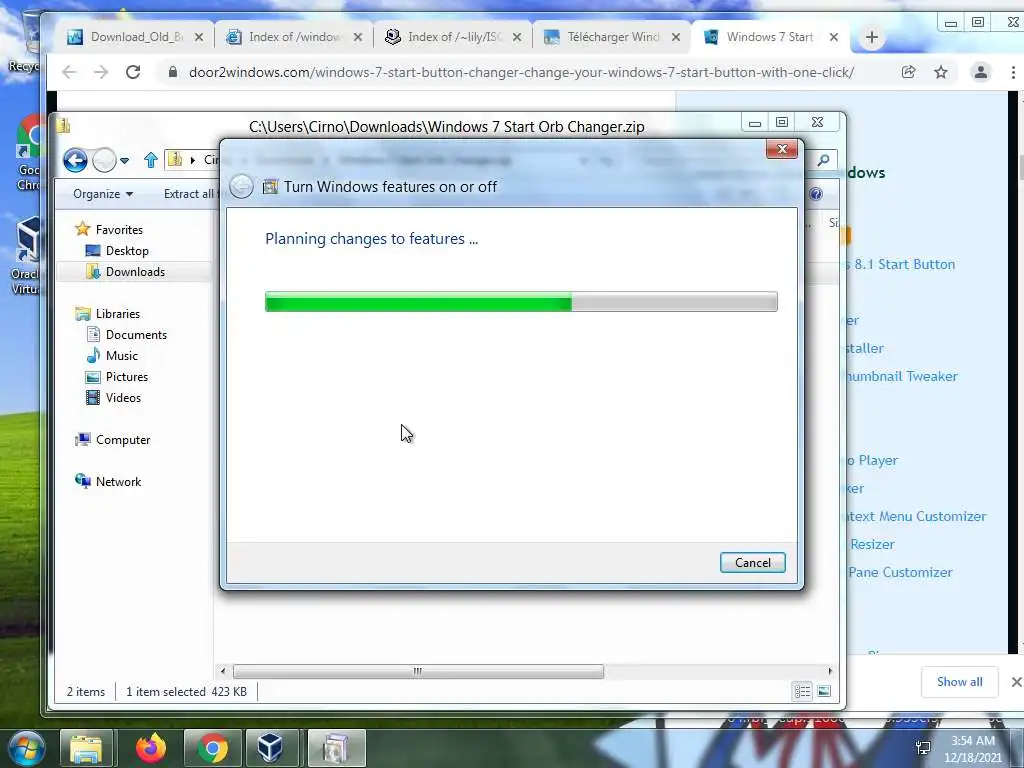The image size is (1024, 768).
Task: Click Explorer search magnifier icon
Action: click(x=824, y=160)
